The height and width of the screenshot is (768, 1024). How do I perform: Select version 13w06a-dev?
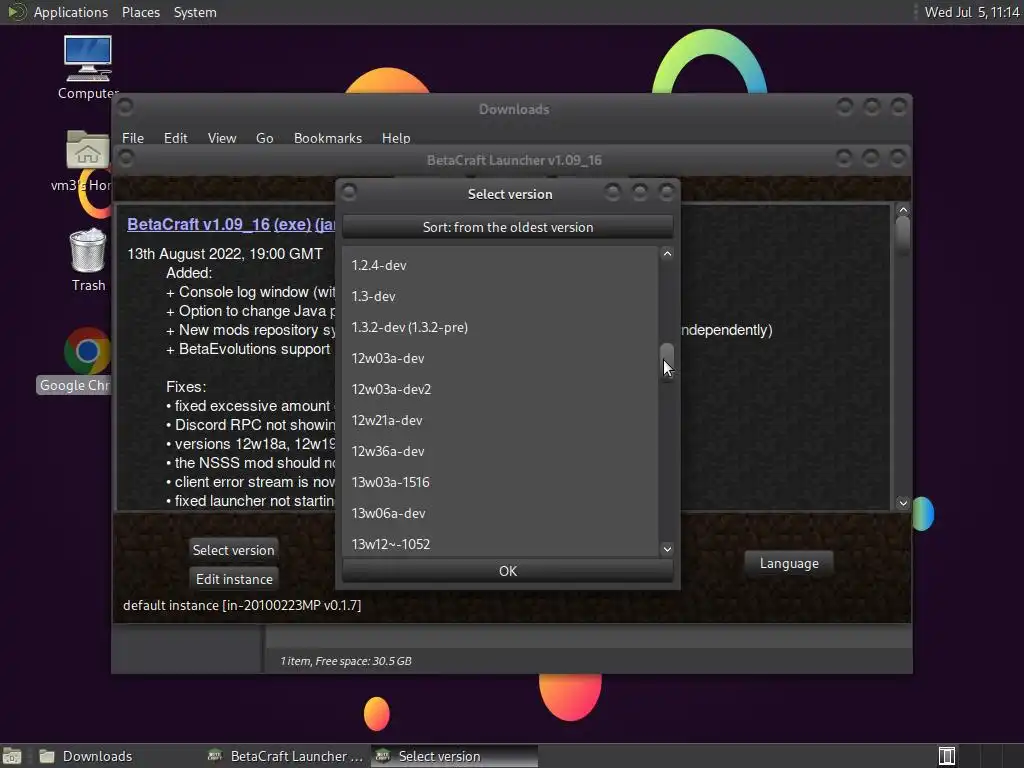tap(500, 513)
